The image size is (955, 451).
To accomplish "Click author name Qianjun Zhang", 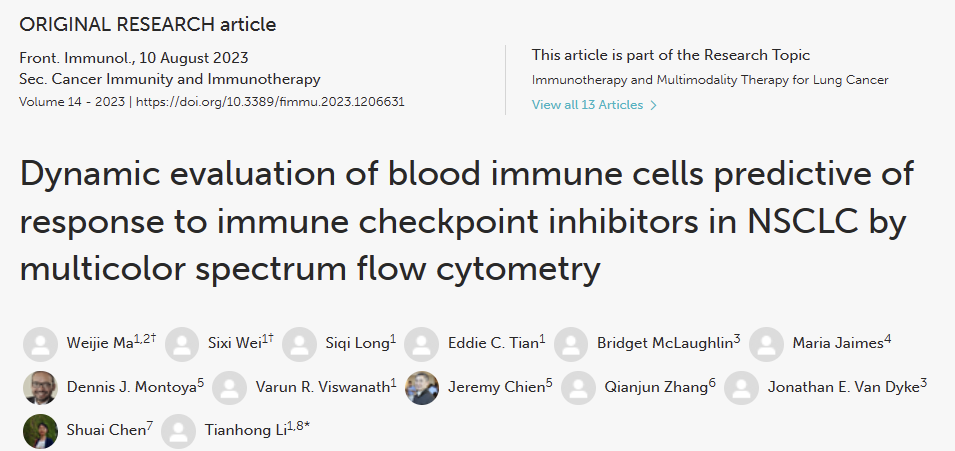I will click(653, 388).
